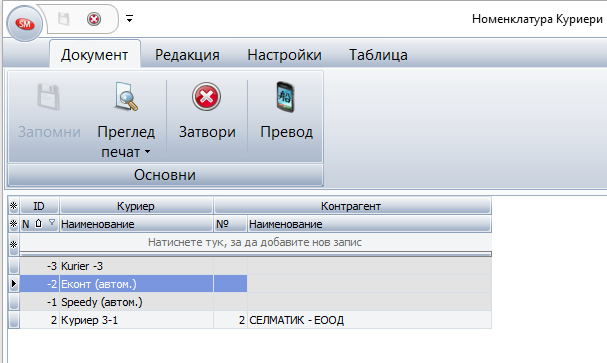This screenshot has height=363, width=607.
Task: Select the Kurier -3 row name cell
Action: [x=136, y=266]
